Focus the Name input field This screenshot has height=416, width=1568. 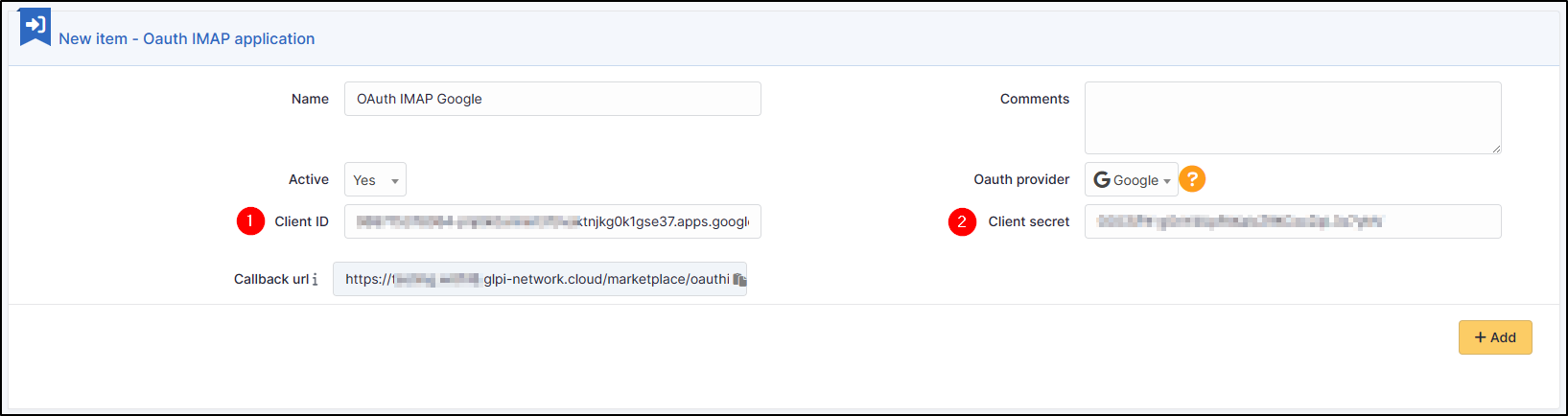pyautogui.click(x=552, y=99)
